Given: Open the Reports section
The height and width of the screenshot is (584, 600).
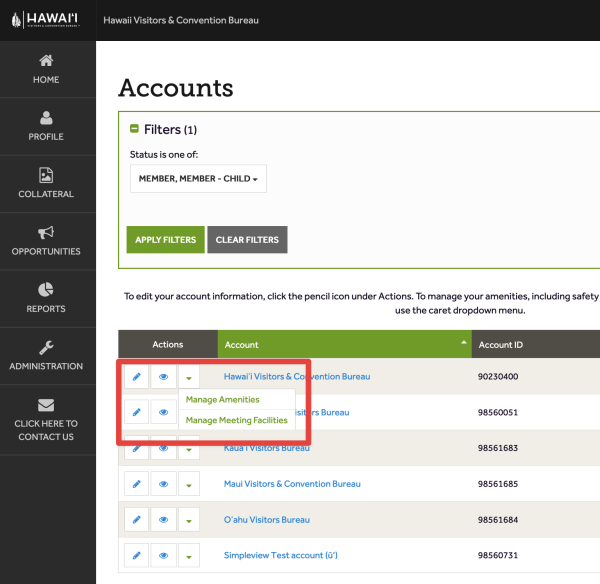Looking at the screenshot, I should [x=46, y=299].
